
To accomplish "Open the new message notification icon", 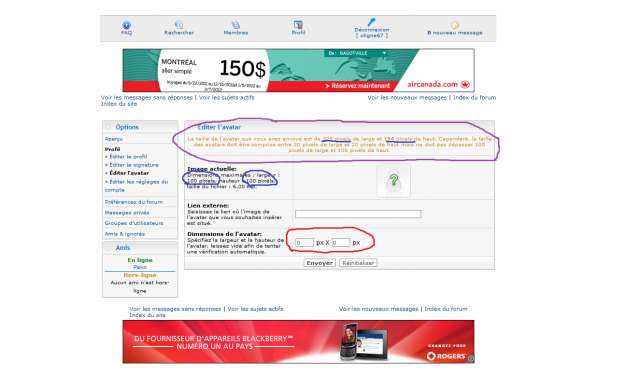I will [x=455, y=25].
